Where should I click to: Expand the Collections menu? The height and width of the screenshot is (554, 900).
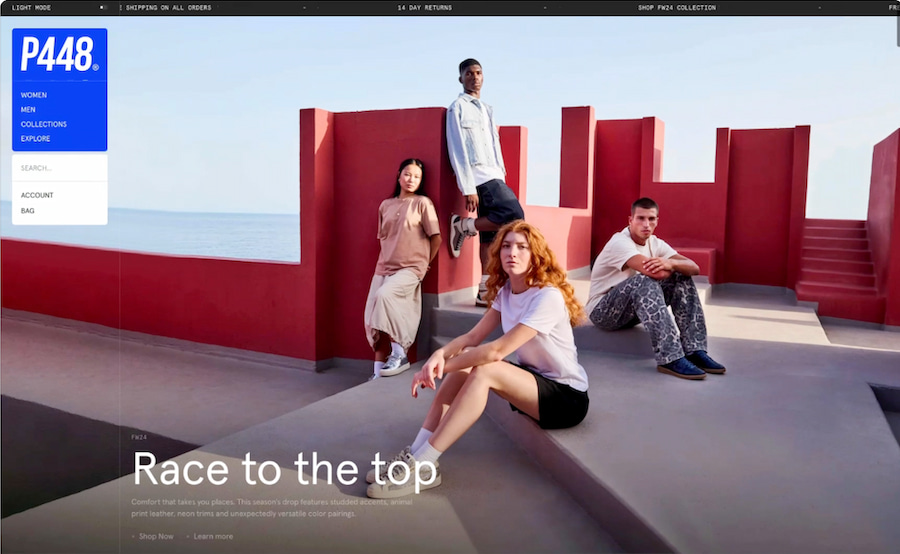pyautogui.click(x=44, y=124)
